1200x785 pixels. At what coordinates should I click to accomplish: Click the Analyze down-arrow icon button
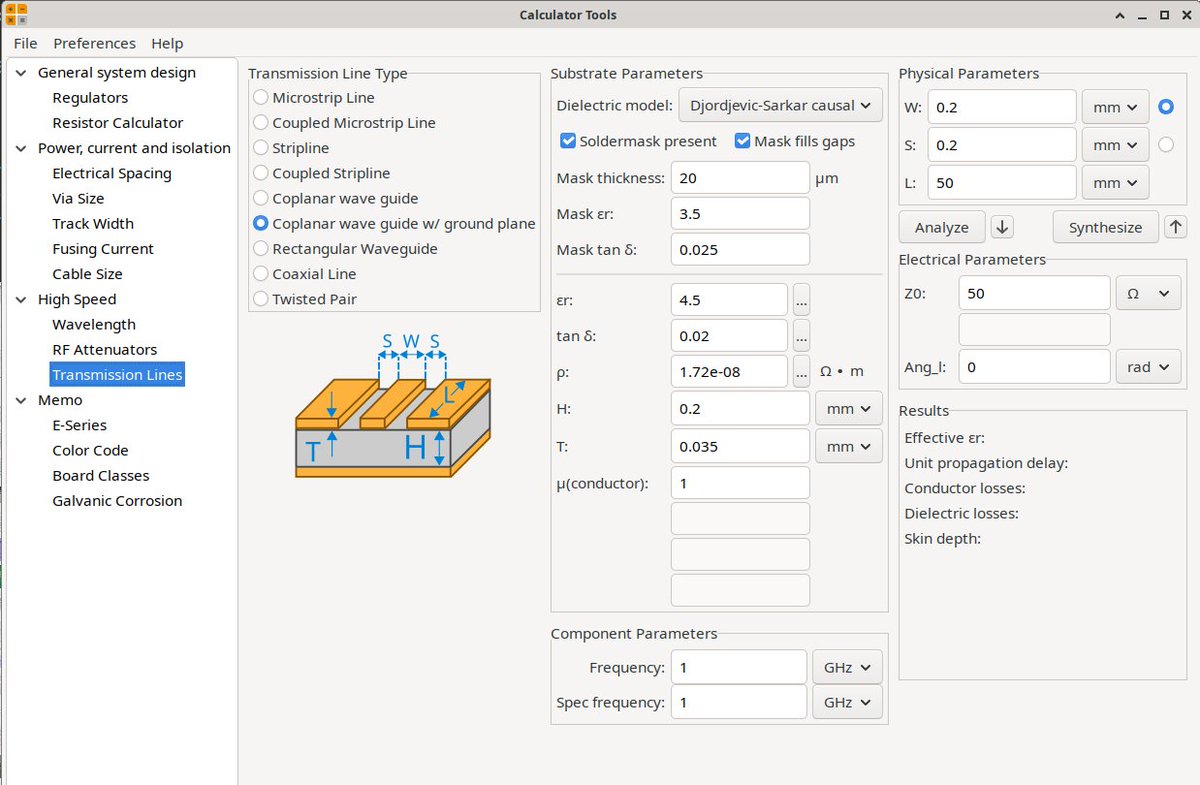pos(1002,227)
